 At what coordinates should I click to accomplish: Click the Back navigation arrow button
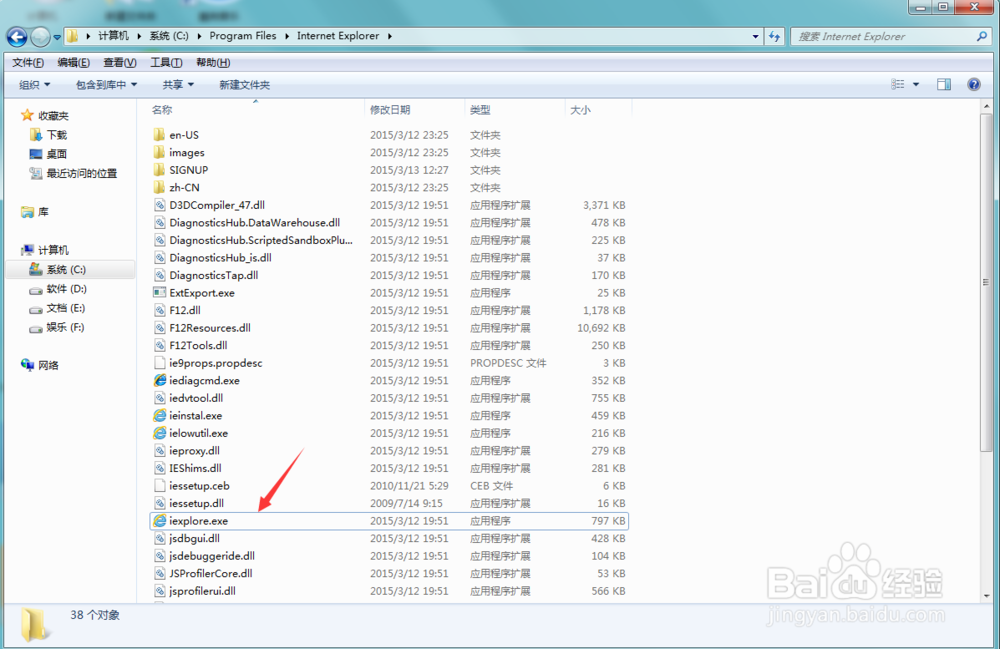[17, 37]
